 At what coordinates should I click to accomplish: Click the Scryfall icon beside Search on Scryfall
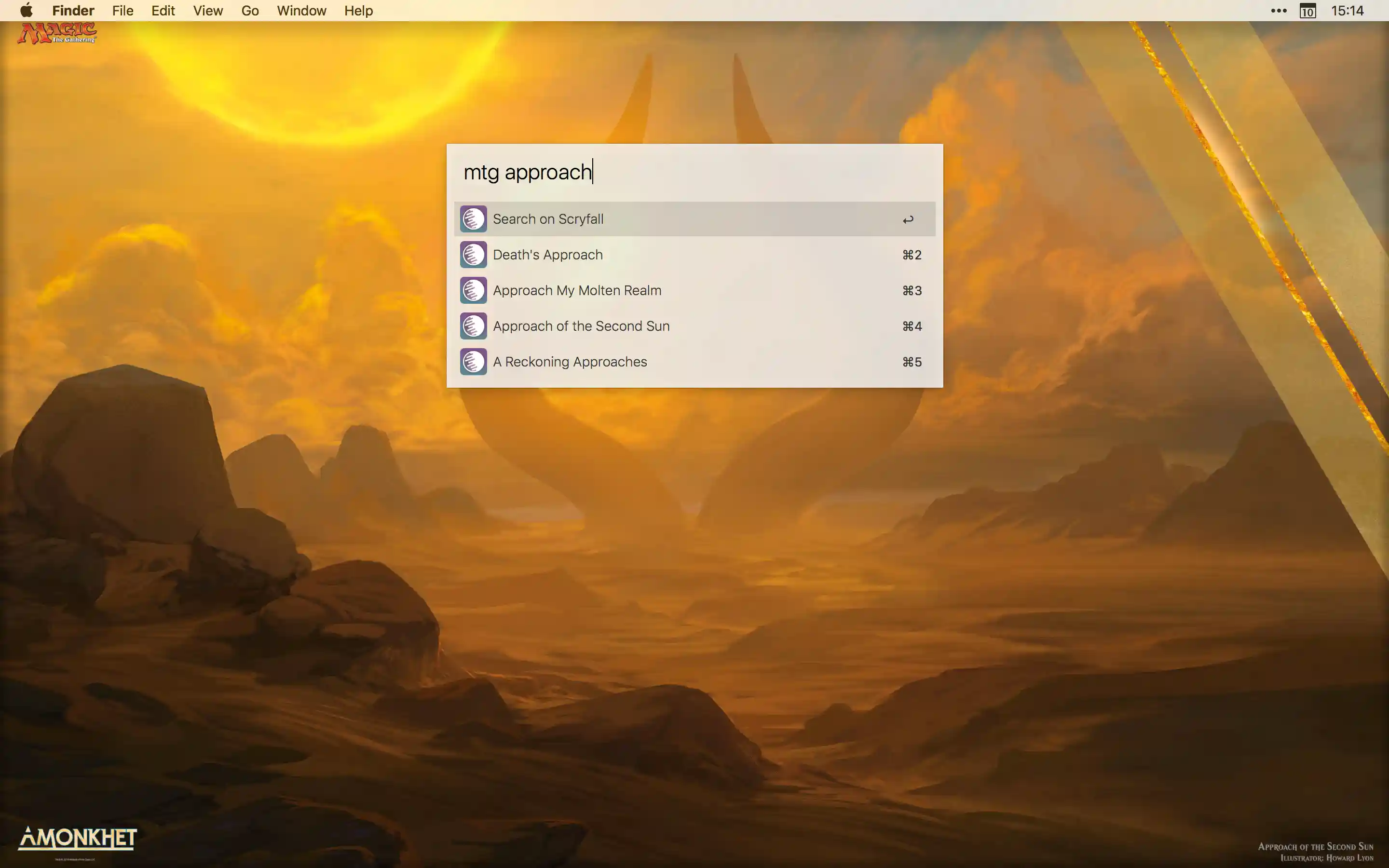tap(473, 219)
